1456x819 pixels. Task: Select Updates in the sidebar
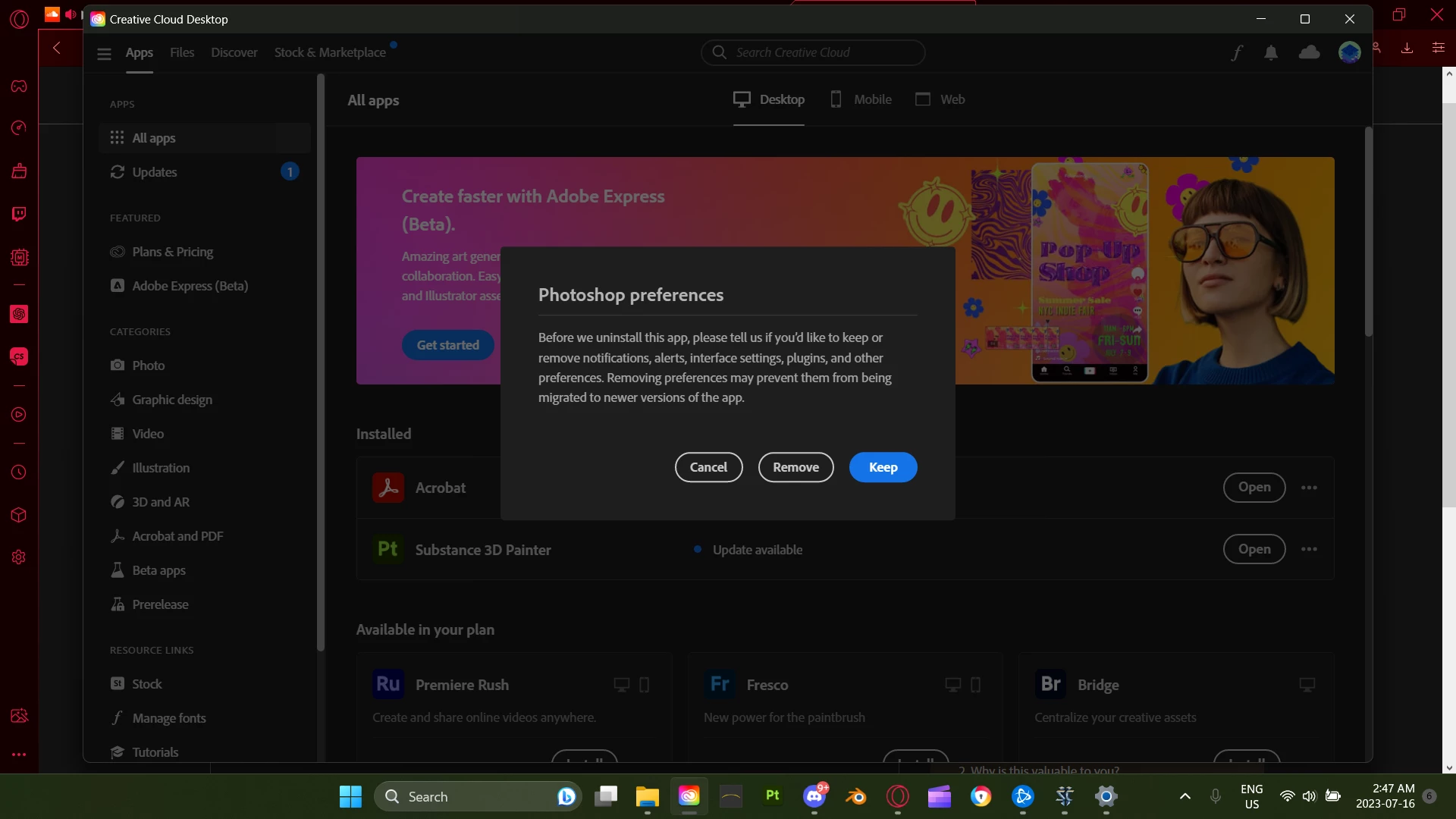point(155,172)
